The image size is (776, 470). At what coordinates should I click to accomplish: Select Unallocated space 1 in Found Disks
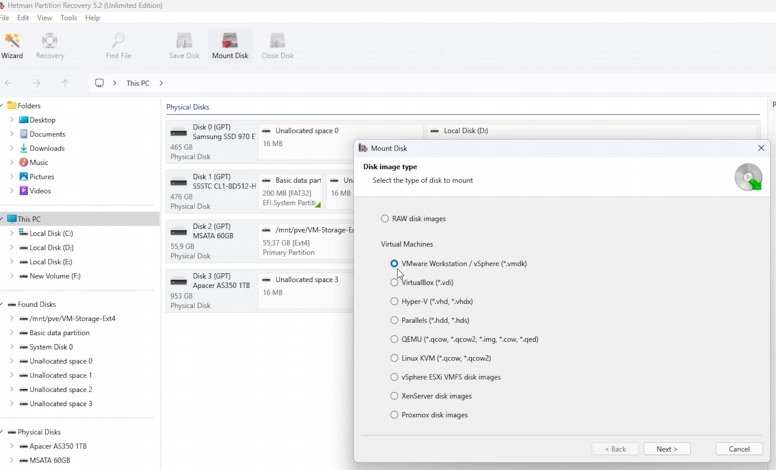[x=60, y=375]
